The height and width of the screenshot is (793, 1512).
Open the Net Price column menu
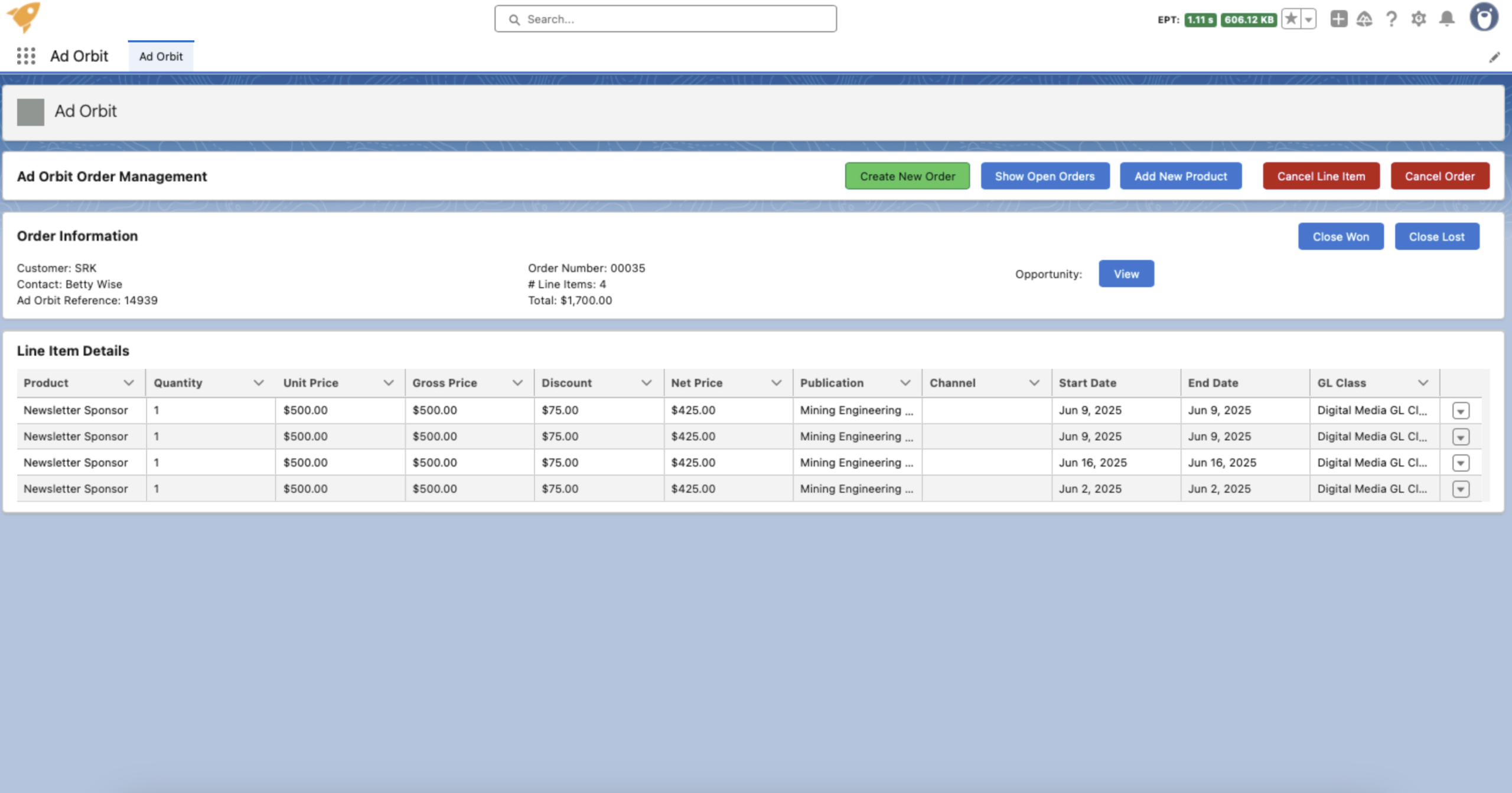[776, 383]
